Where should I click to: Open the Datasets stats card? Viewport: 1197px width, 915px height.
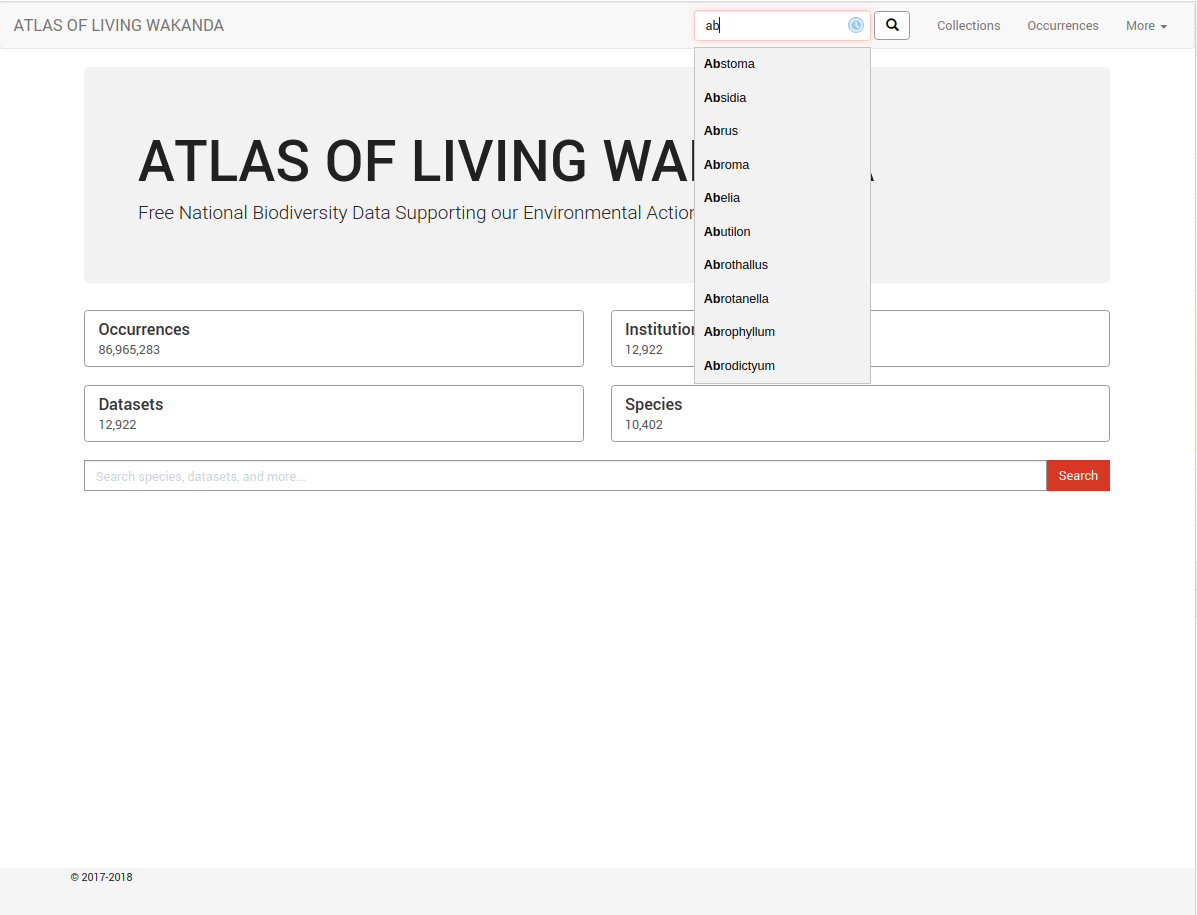(x=334, y=413)
